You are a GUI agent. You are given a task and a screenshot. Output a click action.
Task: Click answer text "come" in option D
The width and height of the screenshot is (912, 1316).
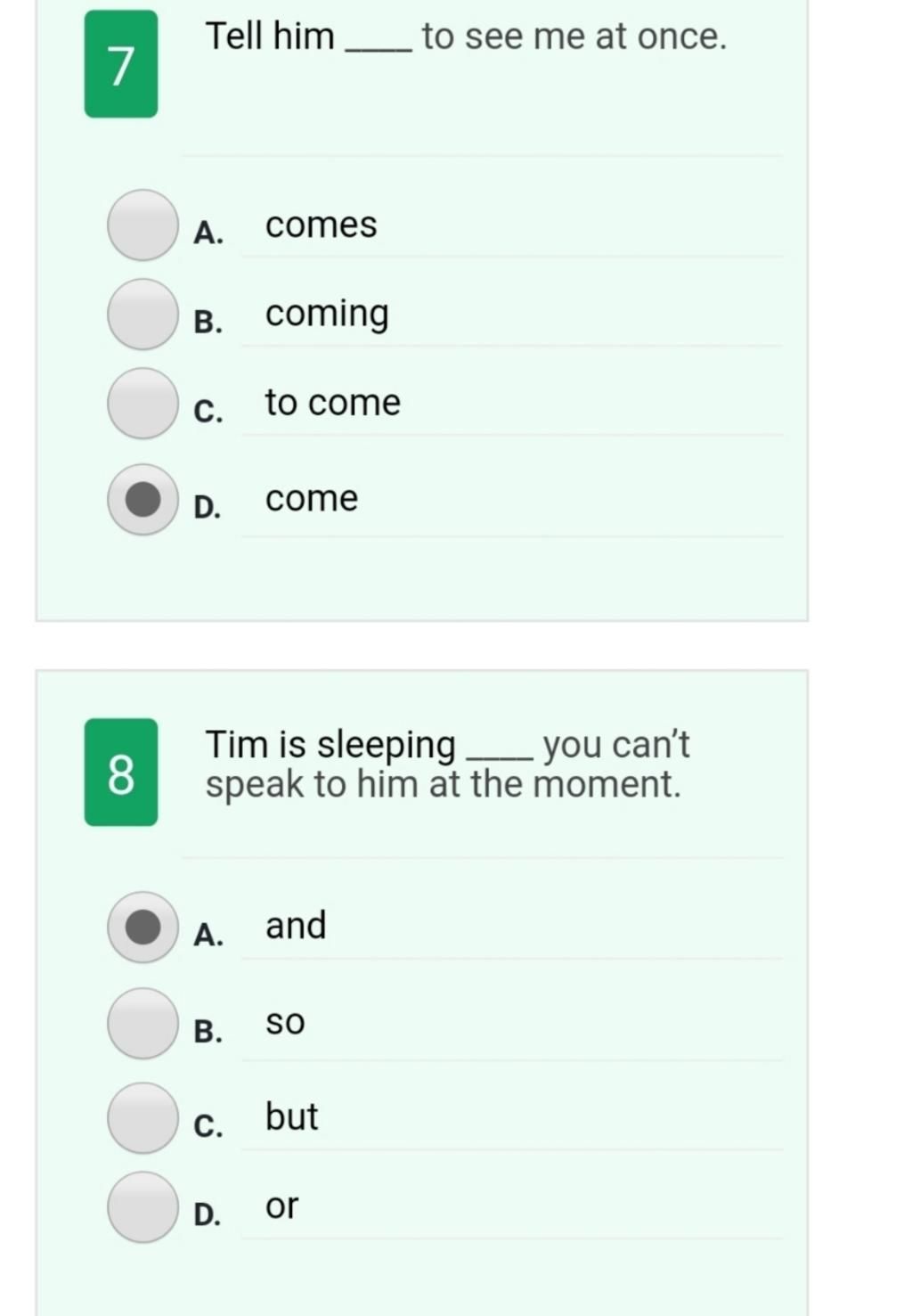(312, 499)
